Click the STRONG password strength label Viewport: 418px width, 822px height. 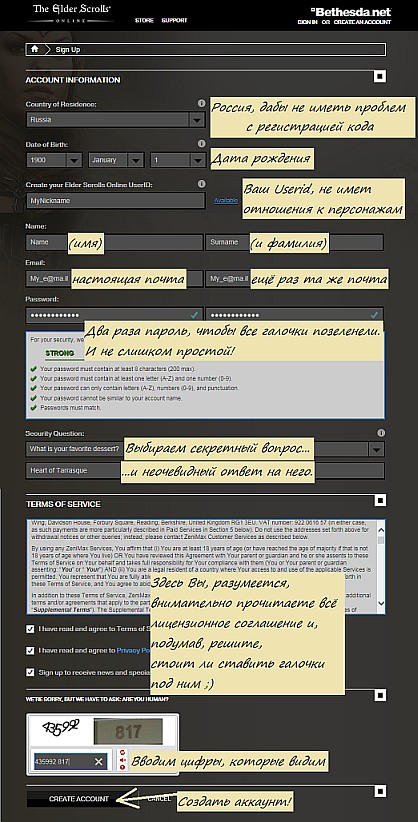tap(59, 353)
